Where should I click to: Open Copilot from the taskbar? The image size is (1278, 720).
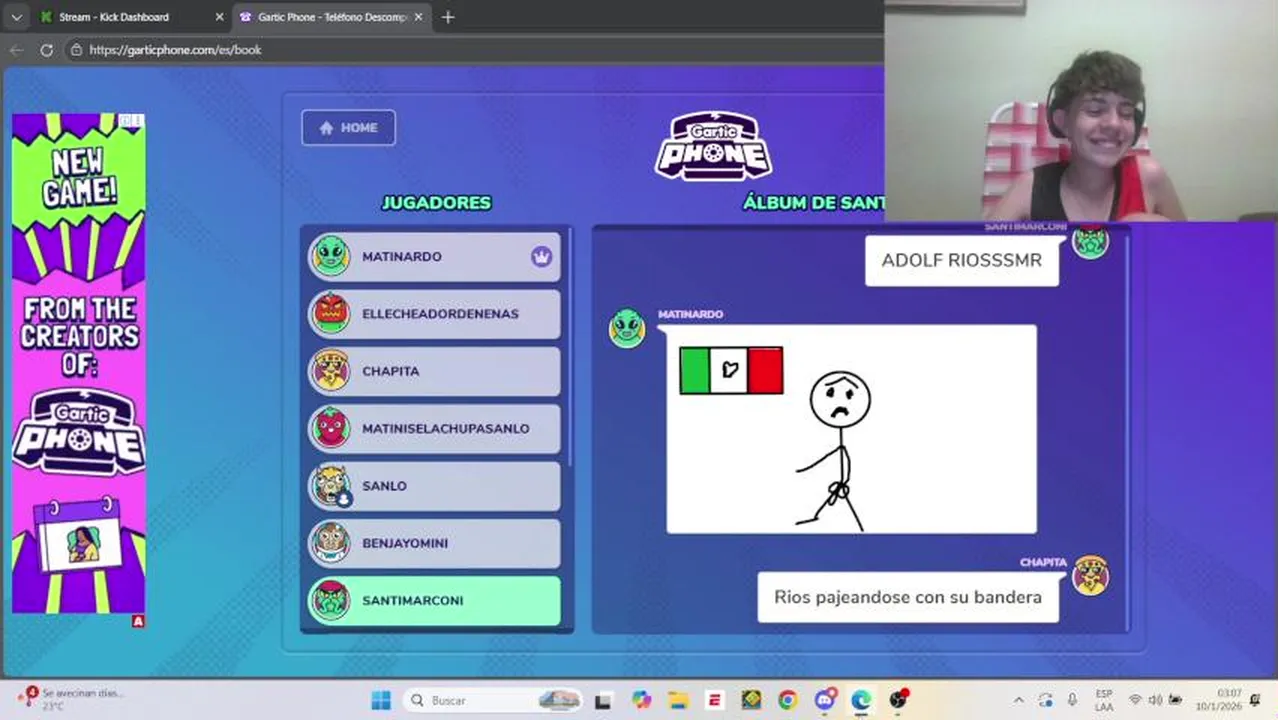[x=641, y=700]
